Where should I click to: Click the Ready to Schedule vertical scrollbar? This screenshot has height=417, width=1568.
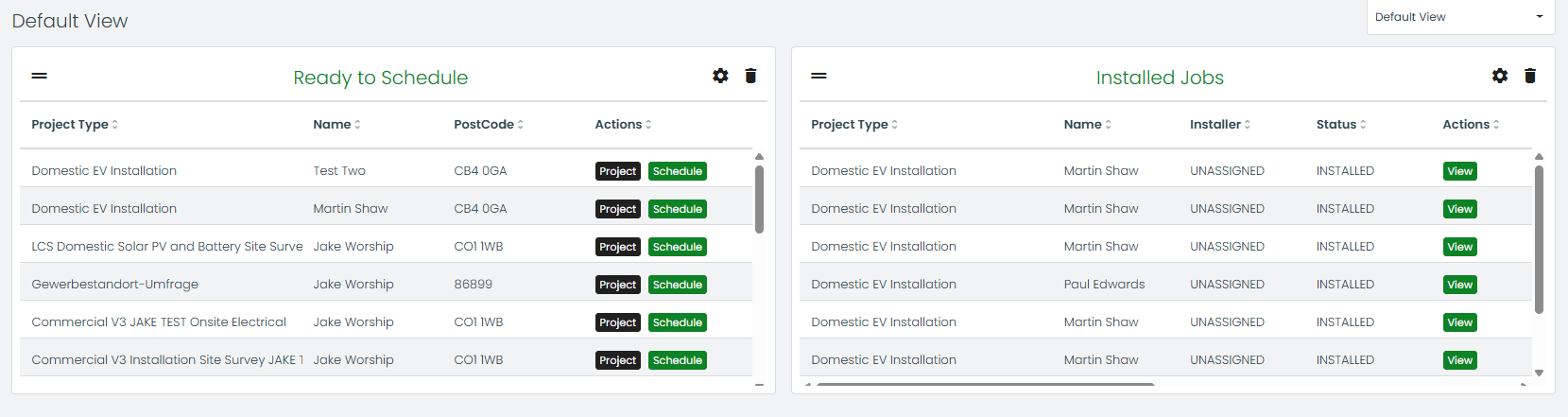pos(759,200)
